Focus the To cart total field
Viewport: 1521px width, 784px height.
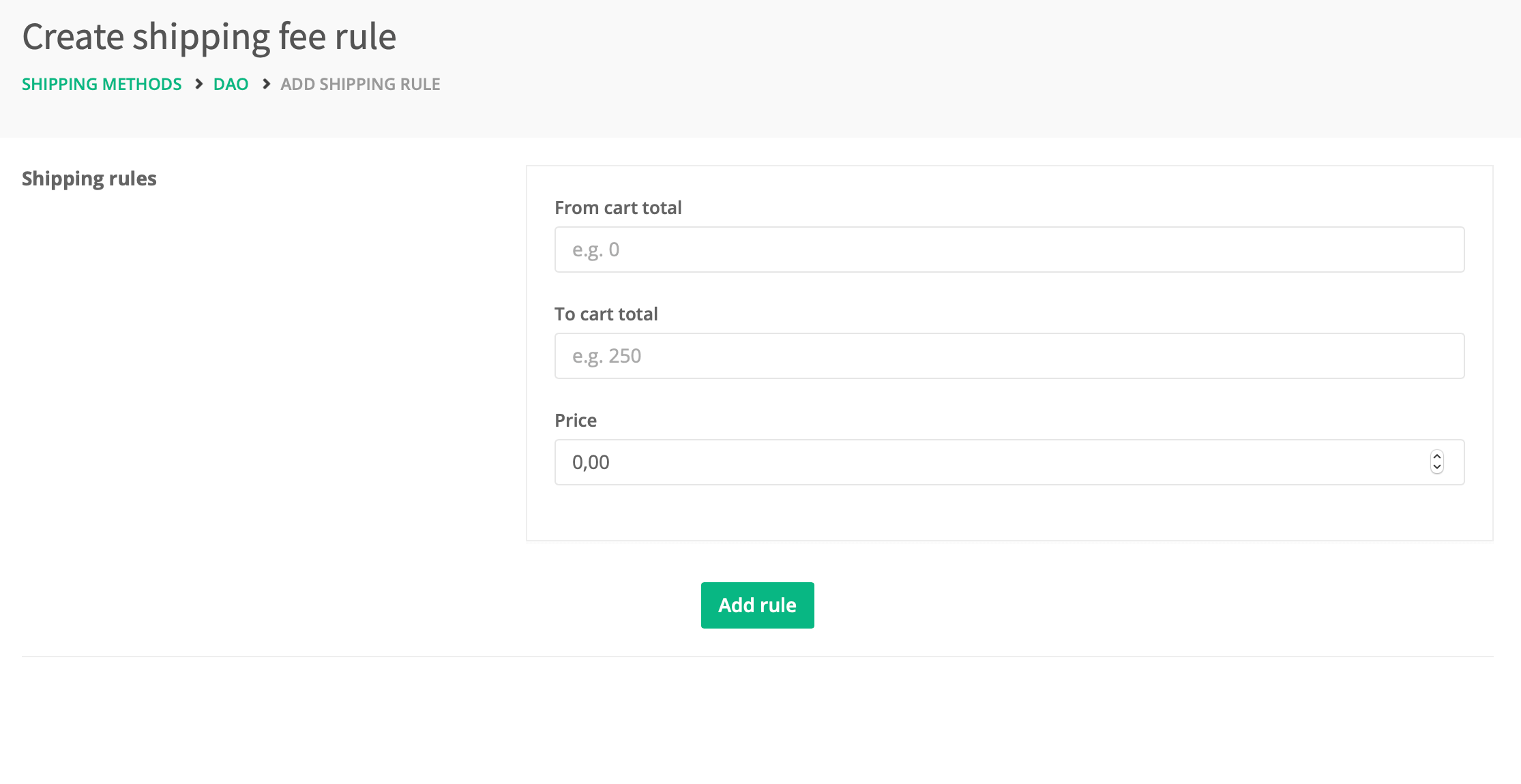[x=1009, y=356]
